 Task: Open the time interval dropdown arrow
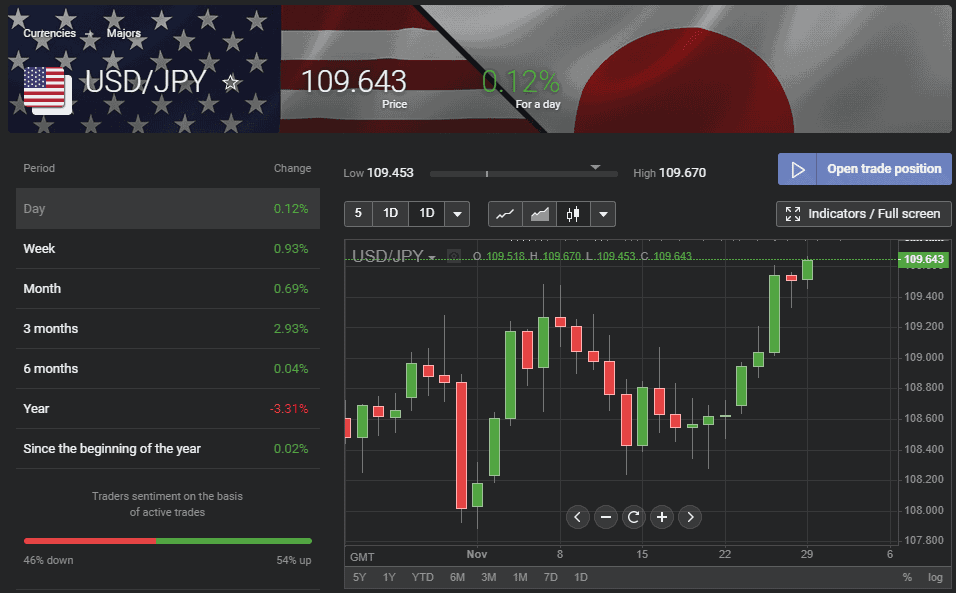457,214
